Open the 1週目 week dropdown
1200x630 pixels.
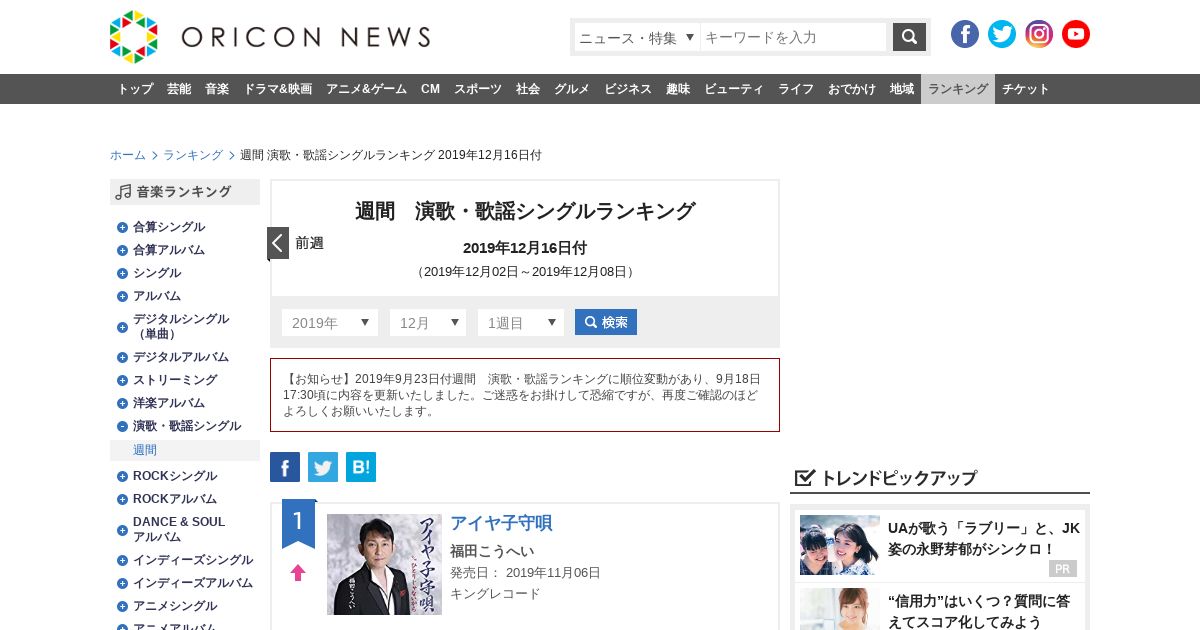pos(521,322)
